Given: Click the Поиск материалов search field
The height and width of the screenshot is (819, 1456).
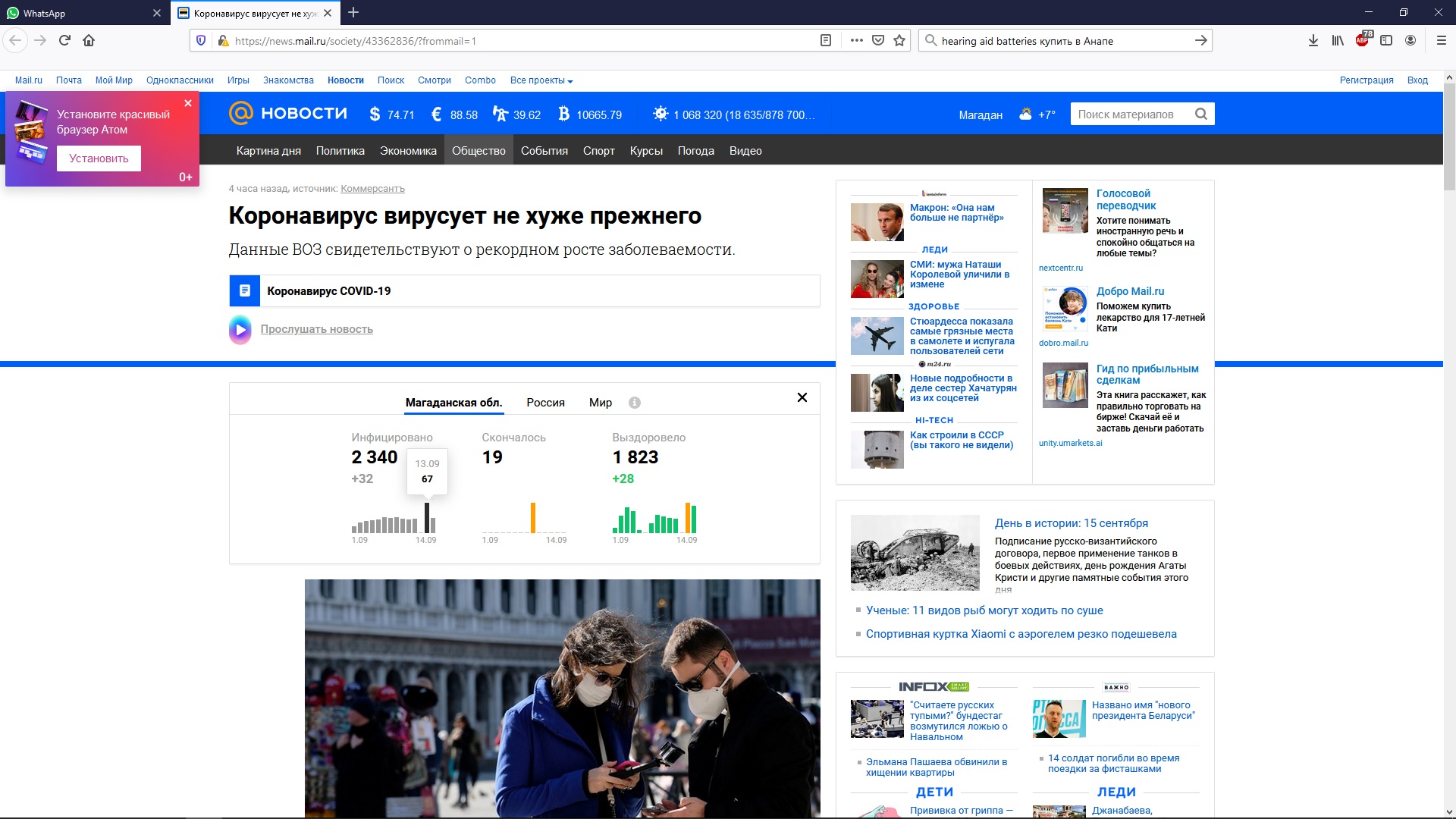Looking at the screenshot, I should point(1126,115).
